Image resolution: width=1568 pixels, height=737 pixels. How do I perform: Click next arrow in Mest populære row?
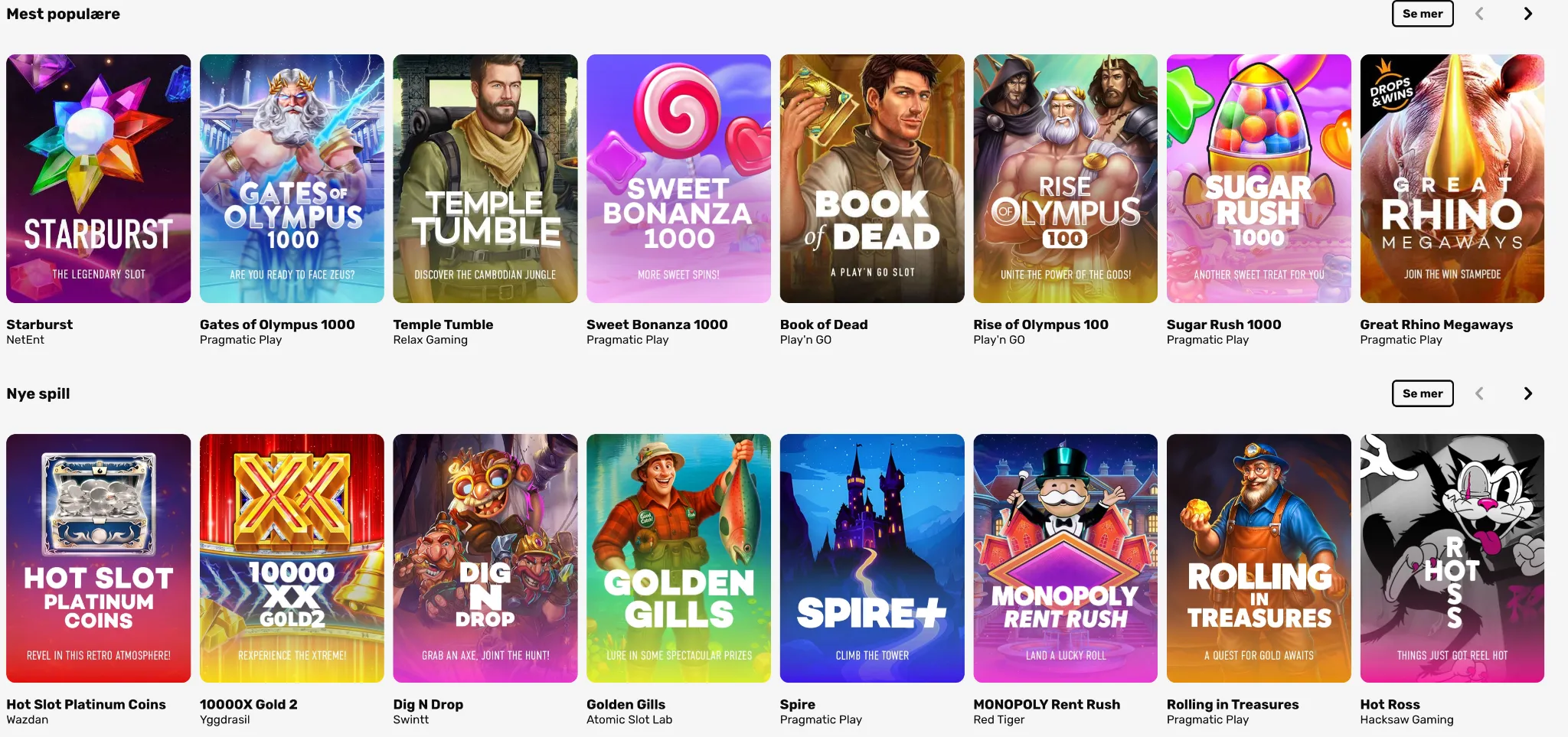point(1527,14)
